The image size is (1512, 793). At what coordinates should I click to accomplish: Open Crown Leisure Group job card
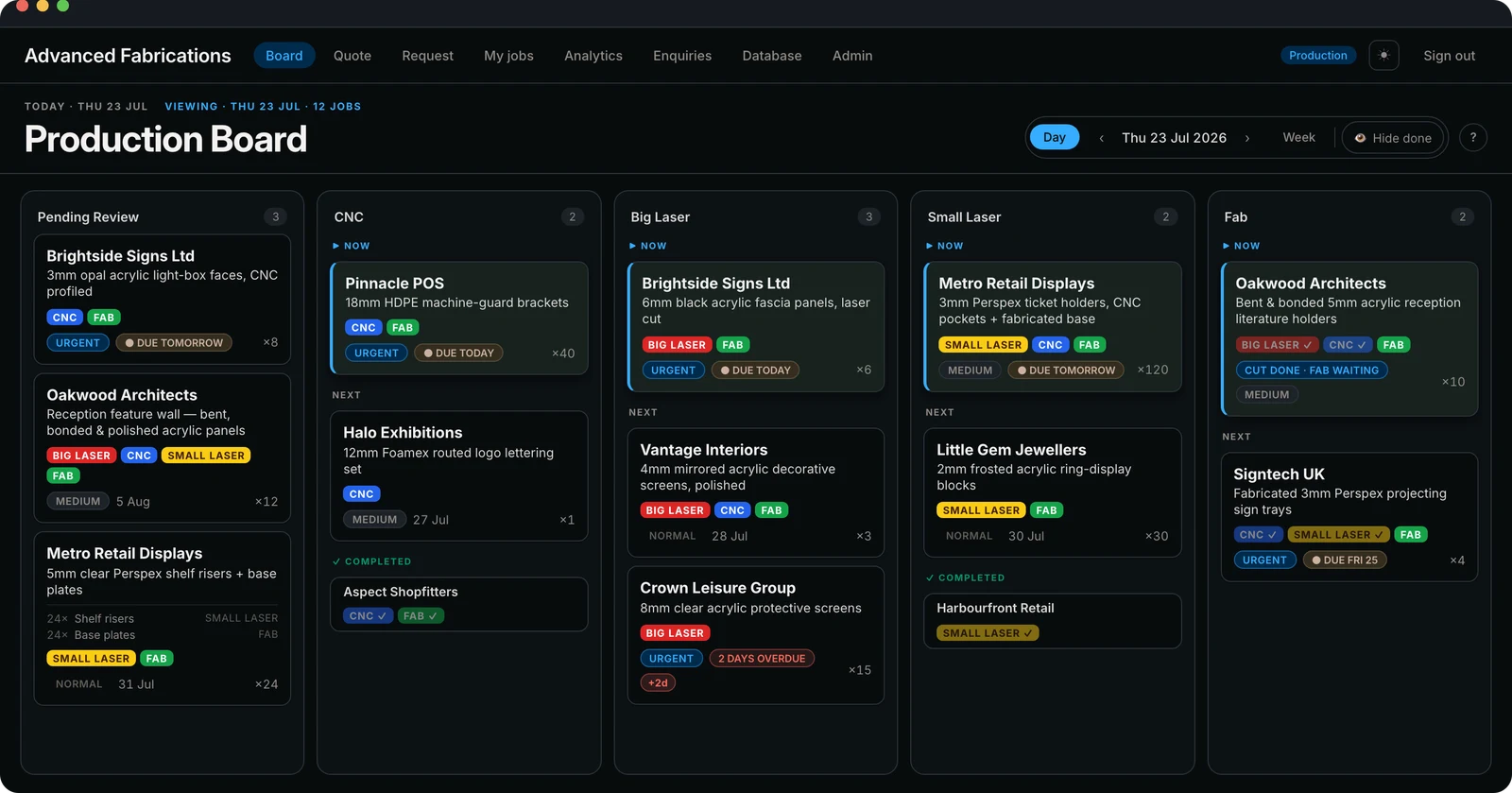[756, 635]
